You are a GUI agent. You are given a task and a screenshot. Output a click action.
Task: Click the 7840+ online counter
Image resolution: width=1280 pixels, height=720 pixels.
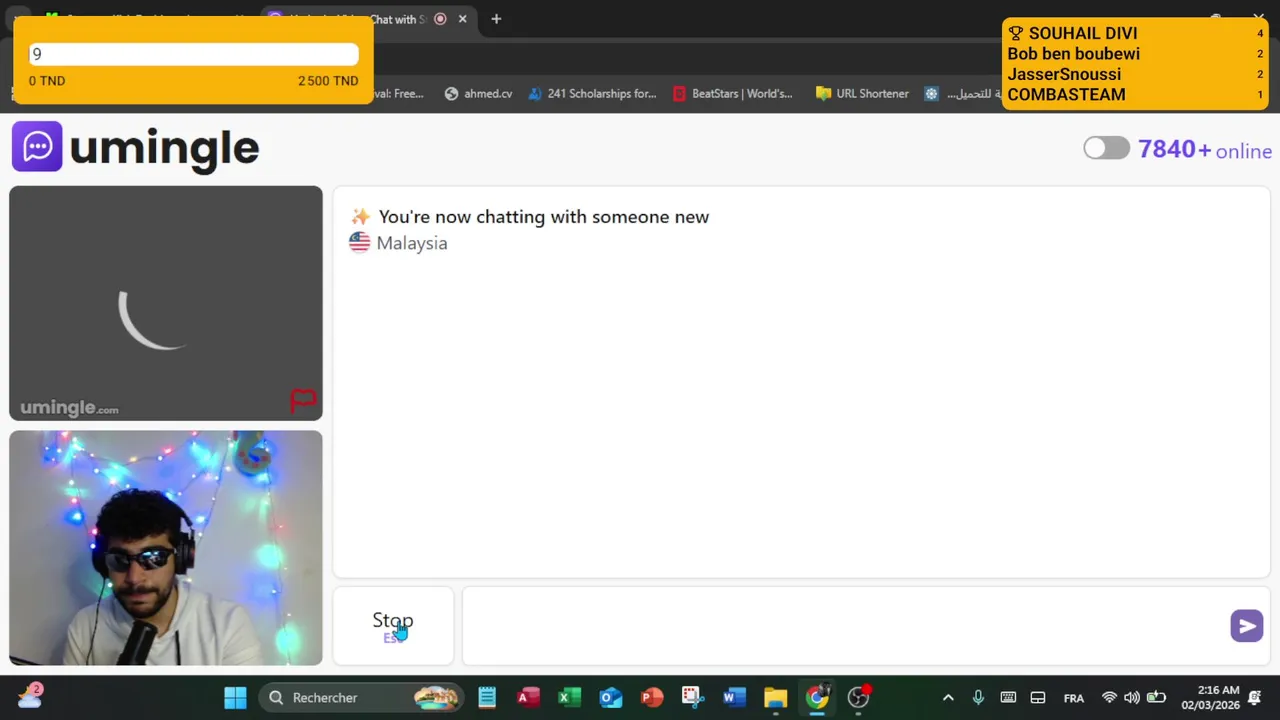tap(1205, 149)
